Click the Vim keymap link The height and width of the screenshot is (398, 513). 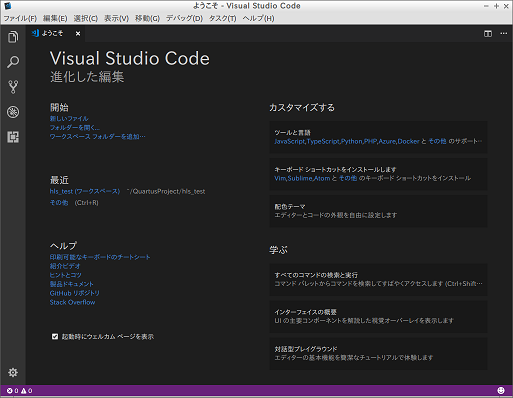280,178
